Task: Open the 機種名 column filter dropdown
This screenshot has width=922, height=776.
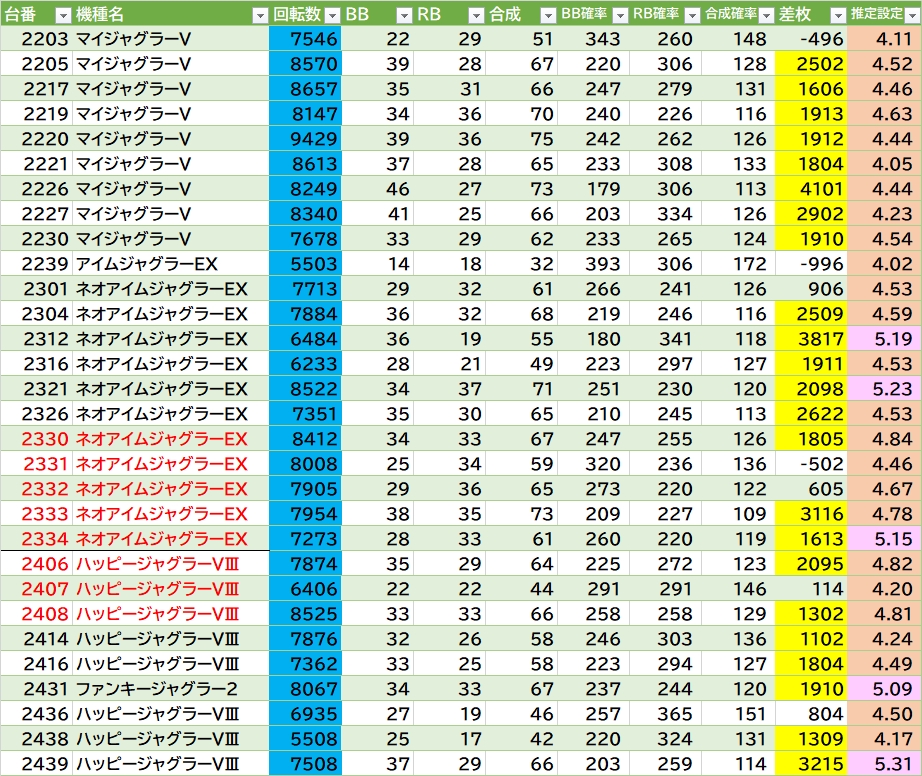Action: [x=260, y=15]
